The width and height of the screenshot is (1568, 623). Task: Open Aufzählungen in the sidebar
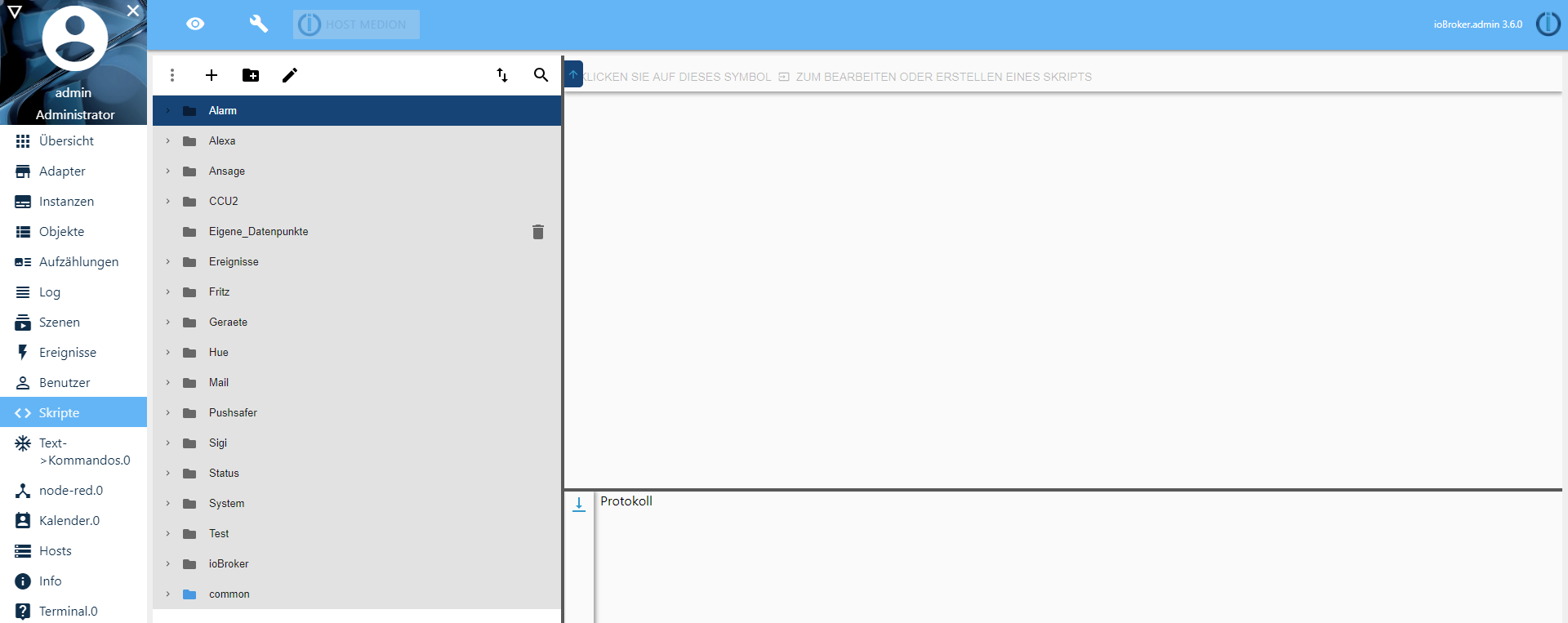coord(73,262)
